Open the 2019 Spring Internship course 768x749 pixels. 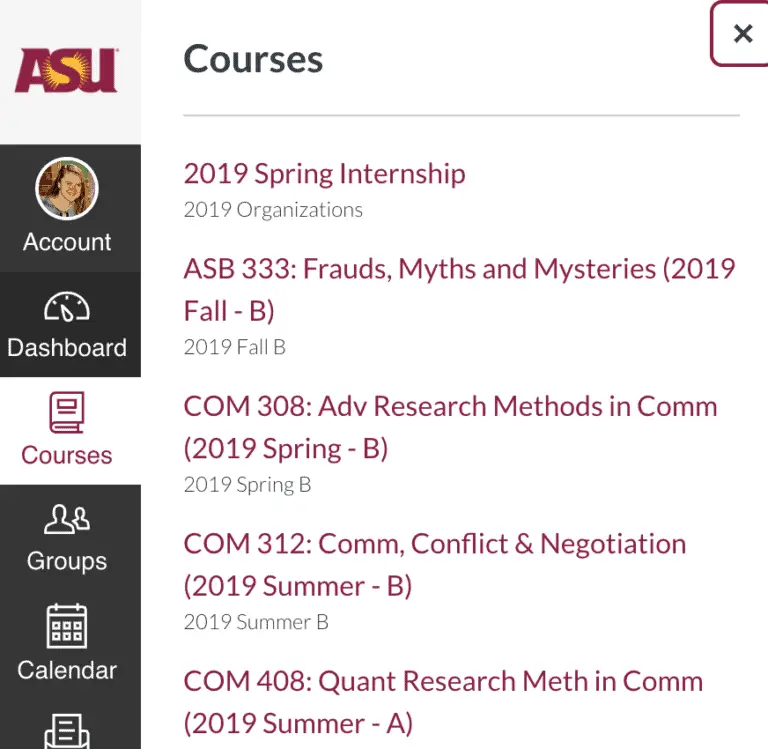point(324,173)
